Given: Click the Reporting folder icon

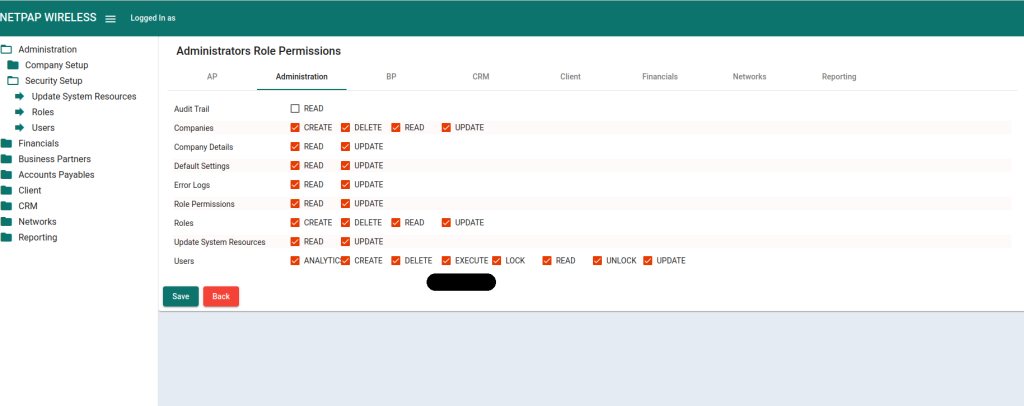Looking at the screenshot, I should [x=7, y=238].
